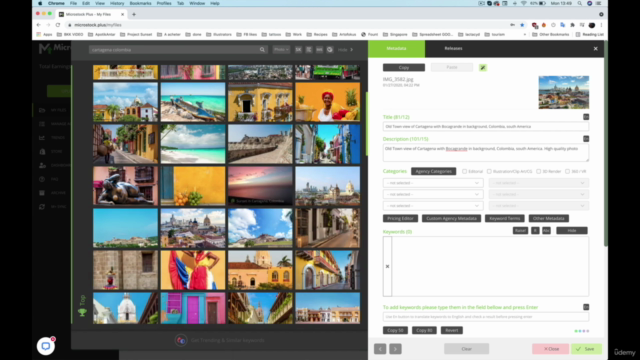Click the search magnifier in keyword search bar
640x360 pixels.
[262, 50]
